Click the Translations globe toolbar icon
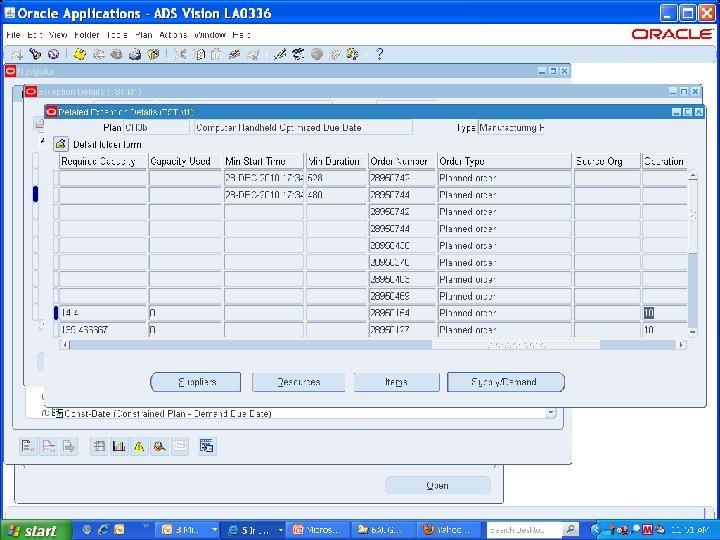This screenshot has width=720, height=540. [316, 55]
